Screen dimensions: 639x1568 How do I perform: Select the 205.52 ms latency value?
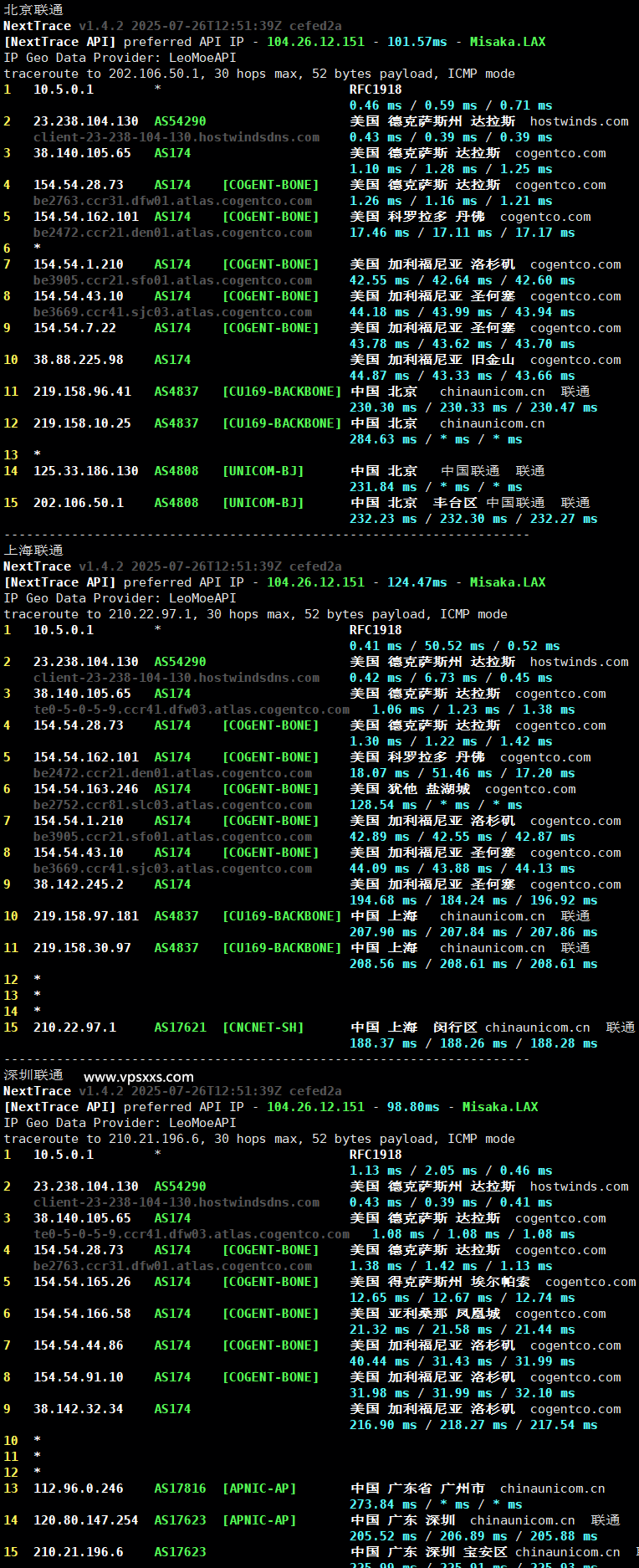383,1536
